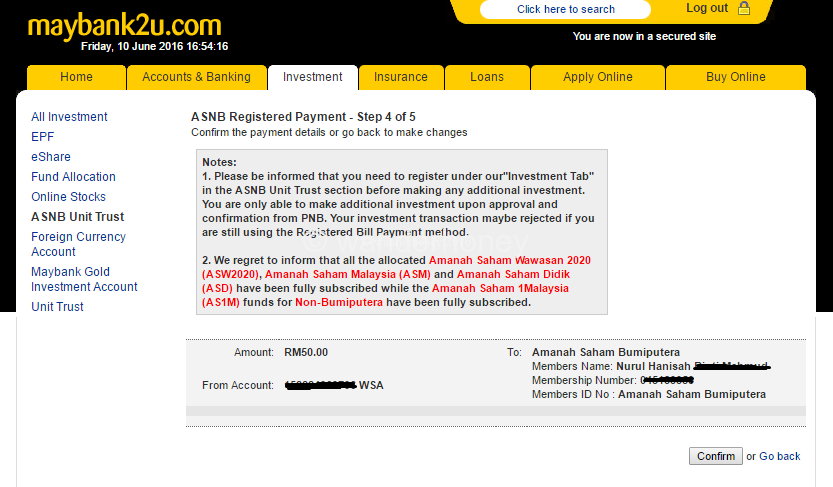Click 'You are now in a secured site' text
833x487 pixels.
click(x=644, y=37)
